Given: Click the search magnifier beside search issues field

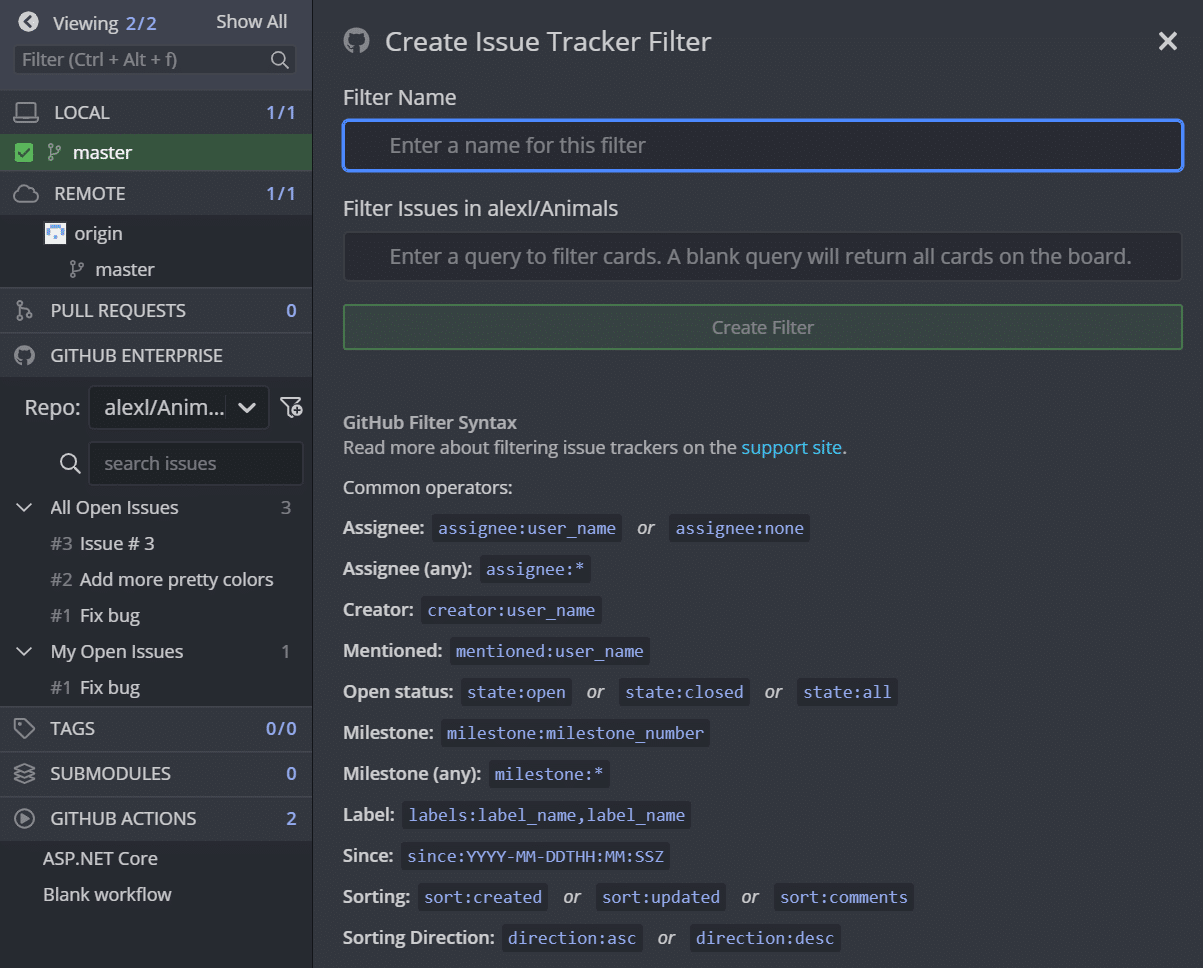Looking at the screenshot, I should 69,463.
